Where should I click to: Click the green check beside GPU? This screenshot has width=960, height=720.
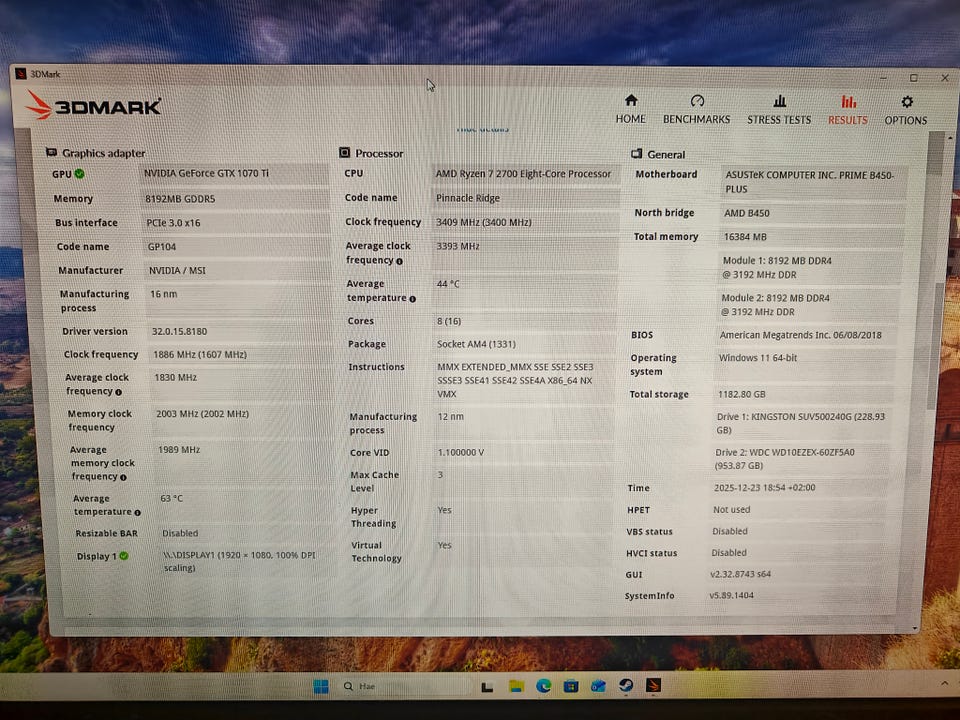coord(80,174)
